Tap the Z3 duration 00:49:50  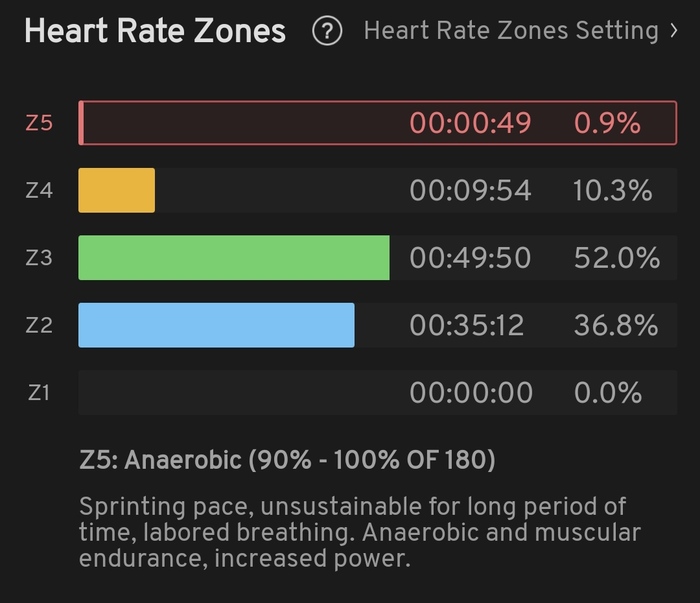pos(470,258)
